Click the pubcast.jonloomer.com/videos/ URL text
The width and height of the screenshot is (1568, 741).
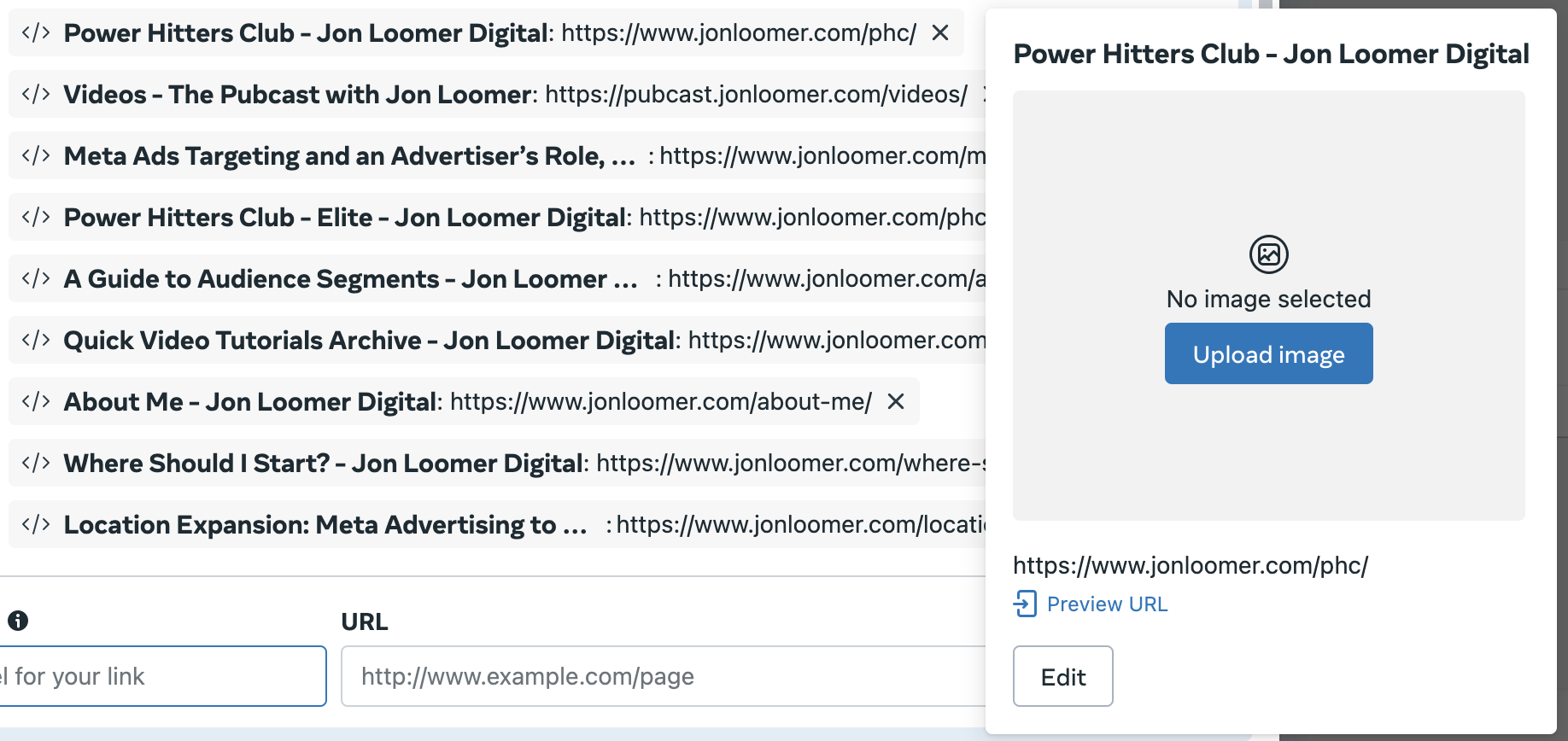tap(757, 94)
